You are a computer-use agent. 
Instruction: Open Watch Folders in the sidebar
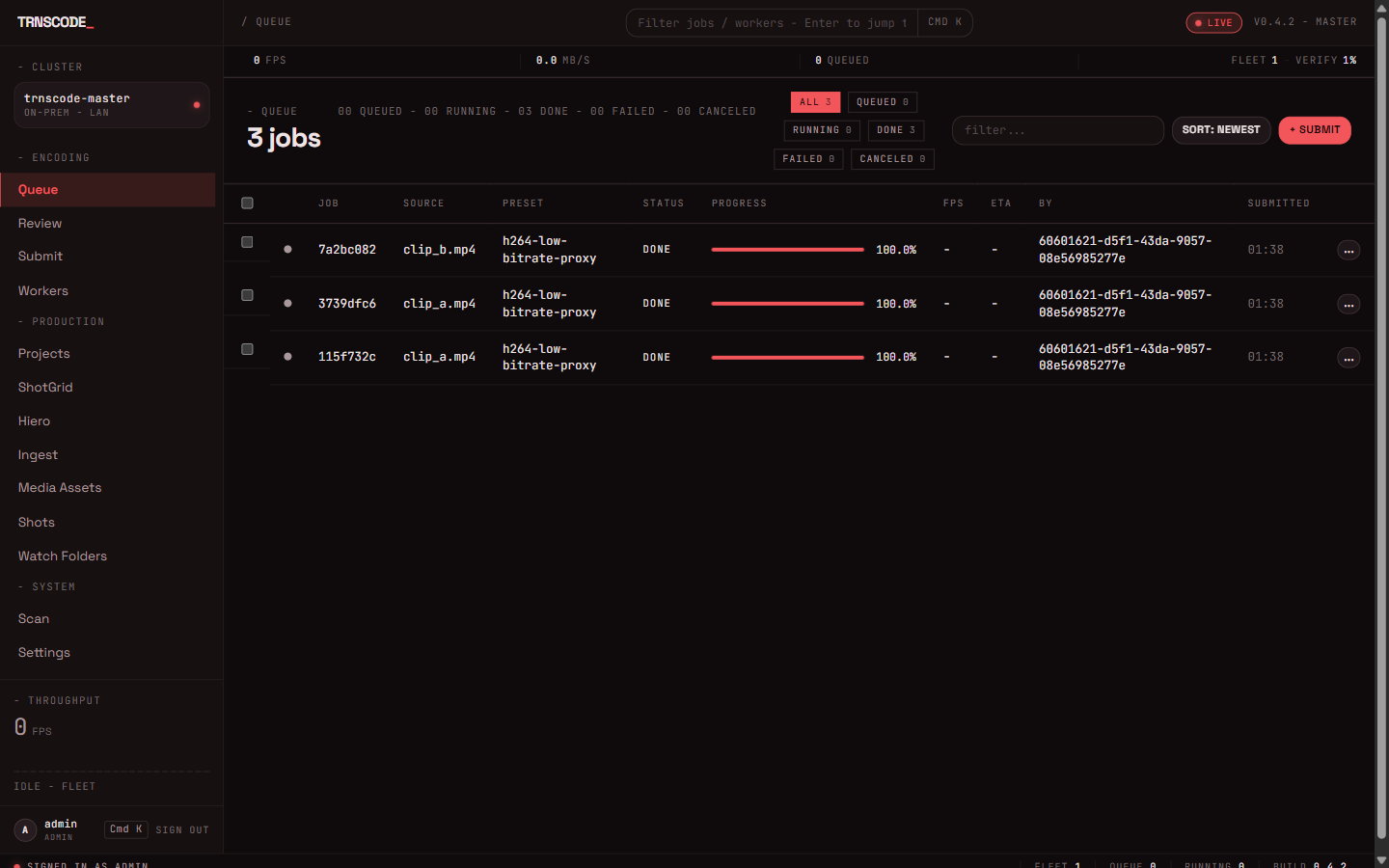coord(108,556)
